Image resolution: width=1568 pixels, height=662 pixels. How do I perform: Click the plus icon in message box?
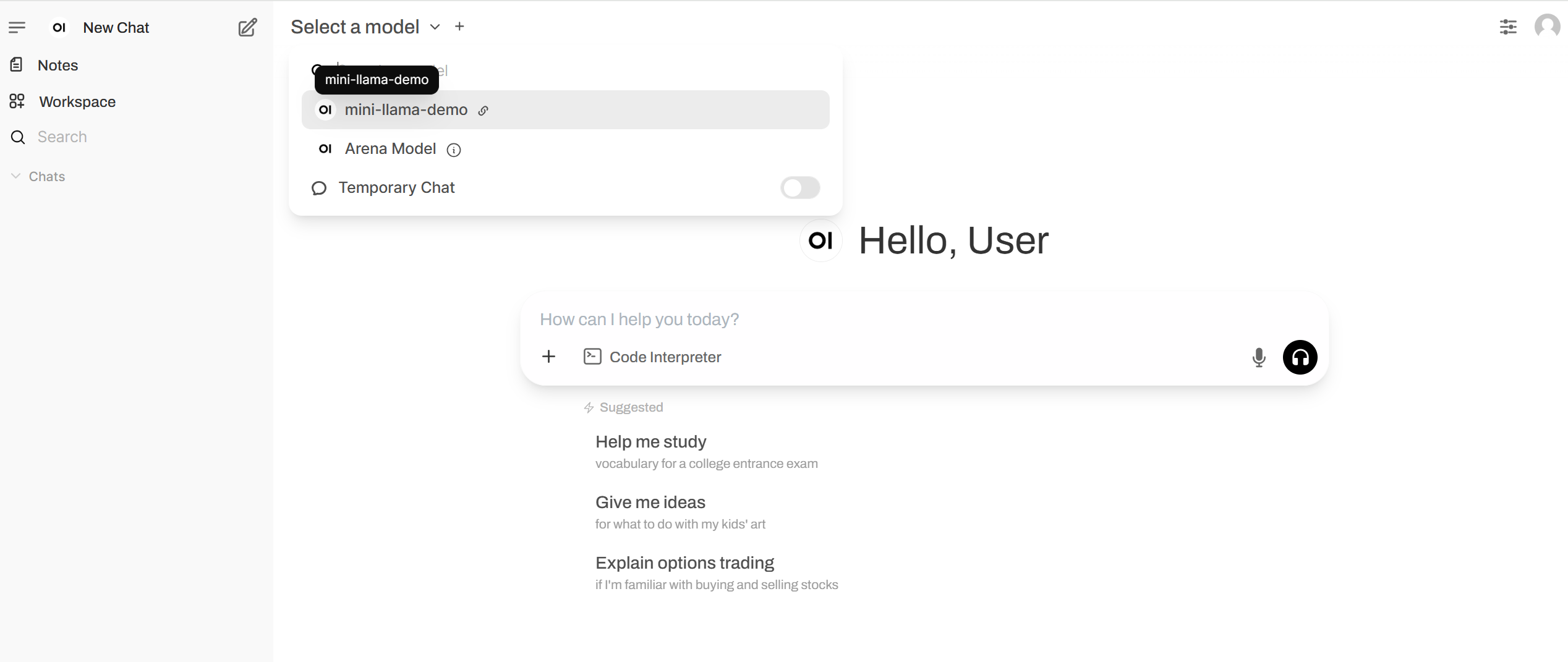548,357
